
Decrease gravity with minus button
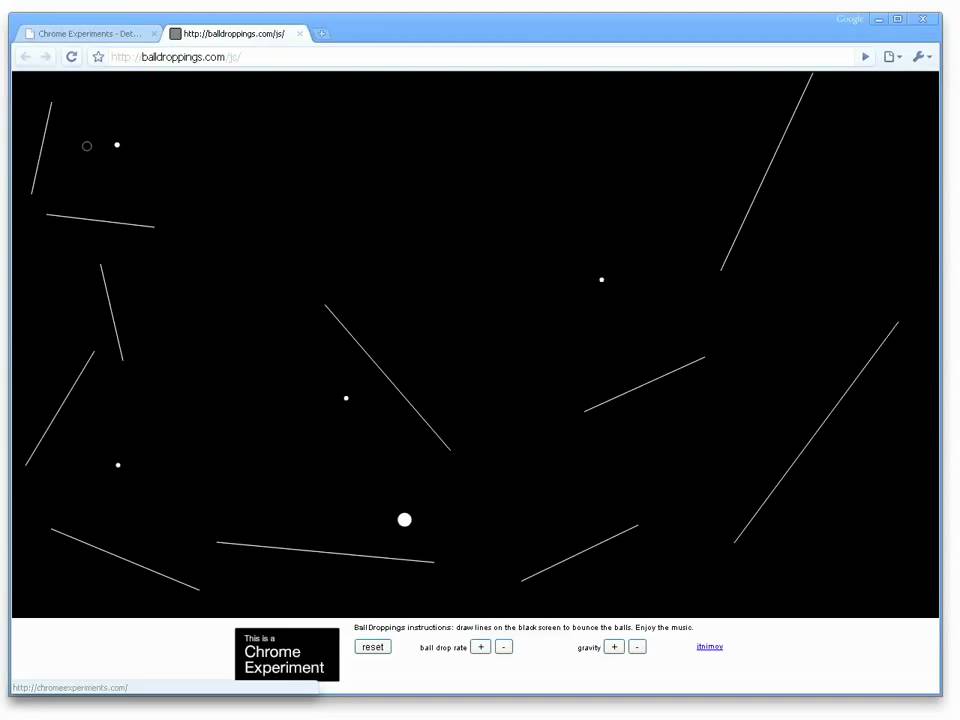click(637, 647)
